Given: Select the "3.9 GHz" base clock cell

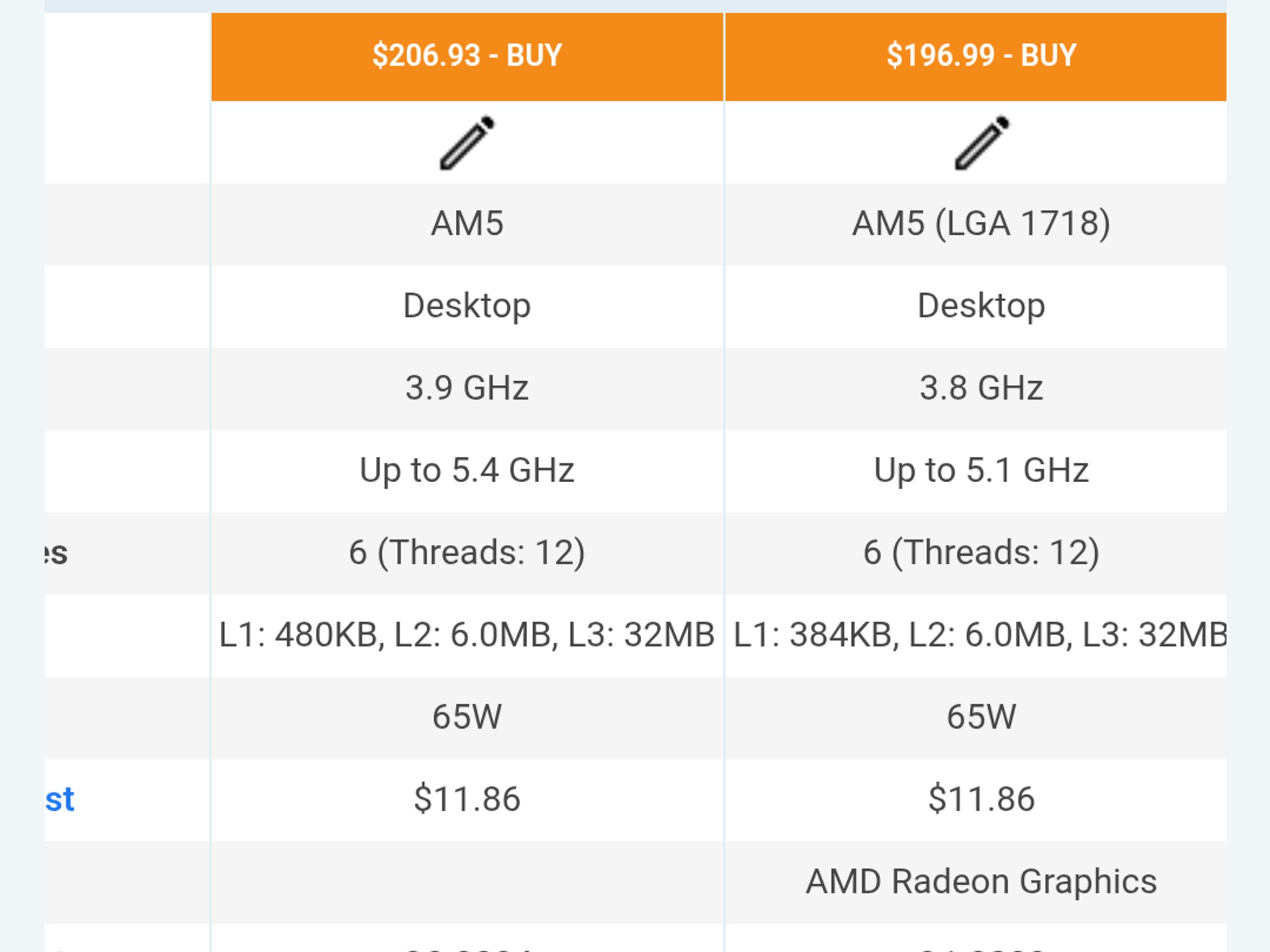Looking at the screenshot, I should click(x=468, y=387).
